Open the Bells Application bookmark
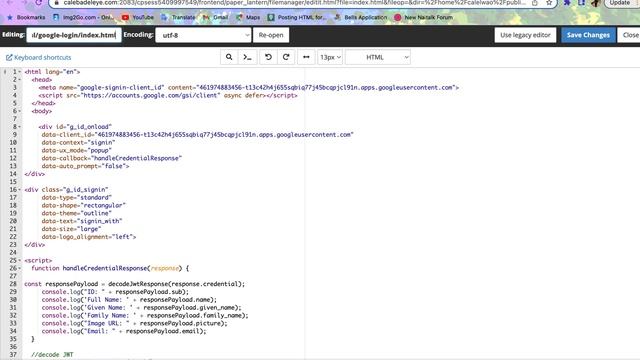 (x=361, y=18)
